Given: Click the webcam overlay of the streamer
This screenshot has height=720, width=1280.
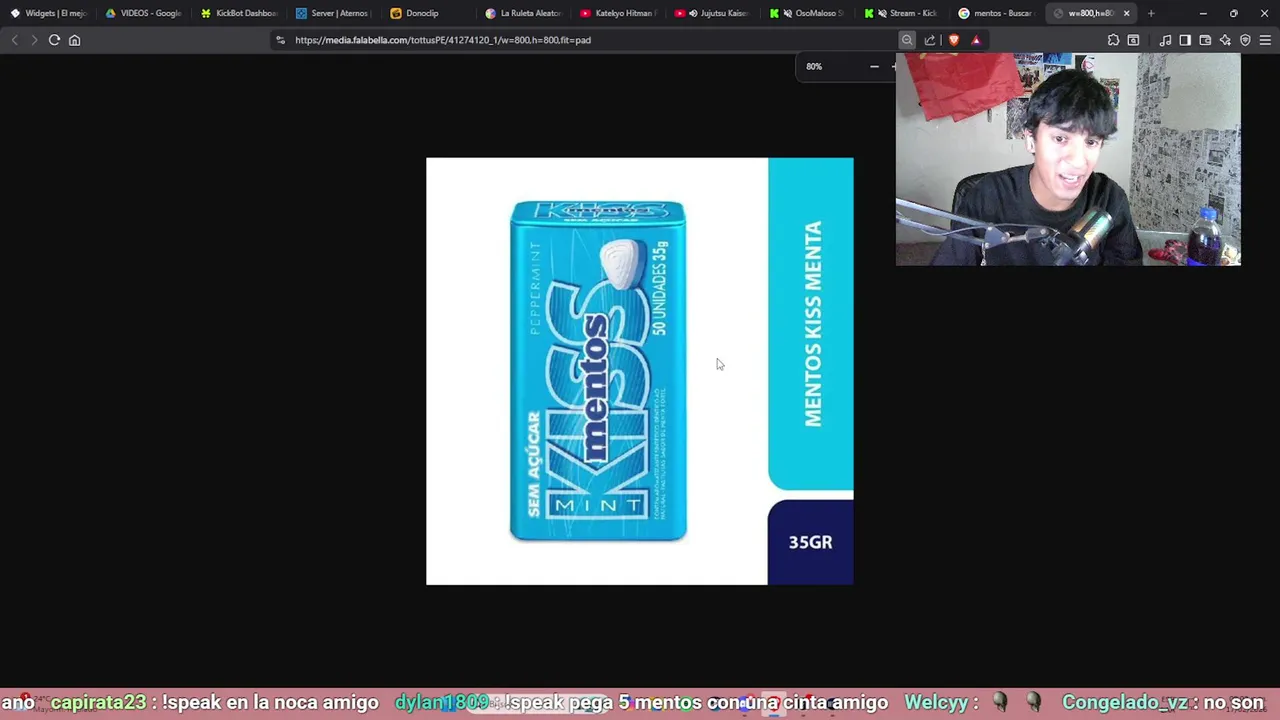Looking at the screenshot, I should (x=1068, y=159).
